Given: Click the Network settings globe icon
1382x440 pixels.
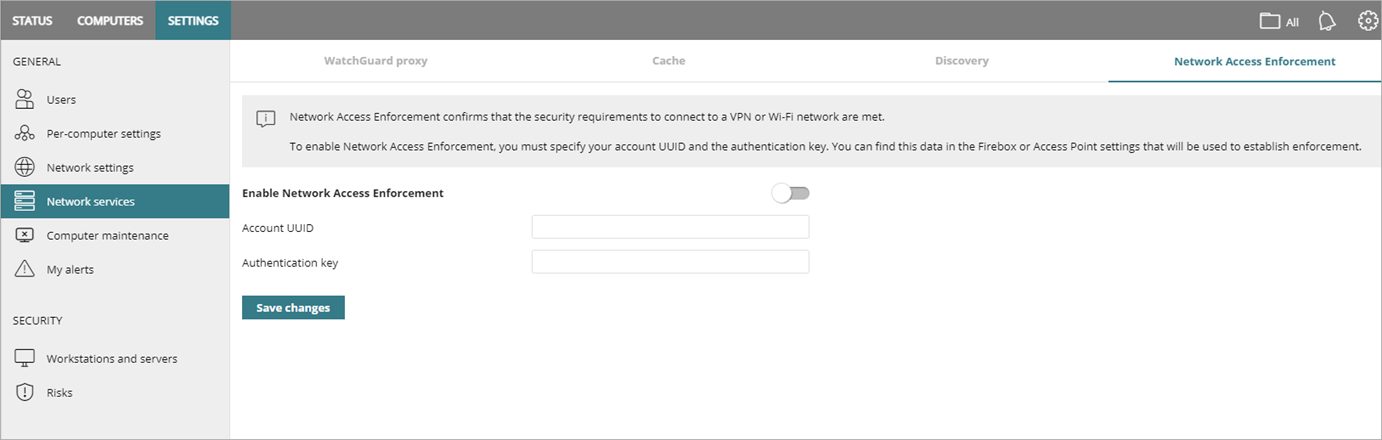Looking at the screenshot, I should coord(26,167).
